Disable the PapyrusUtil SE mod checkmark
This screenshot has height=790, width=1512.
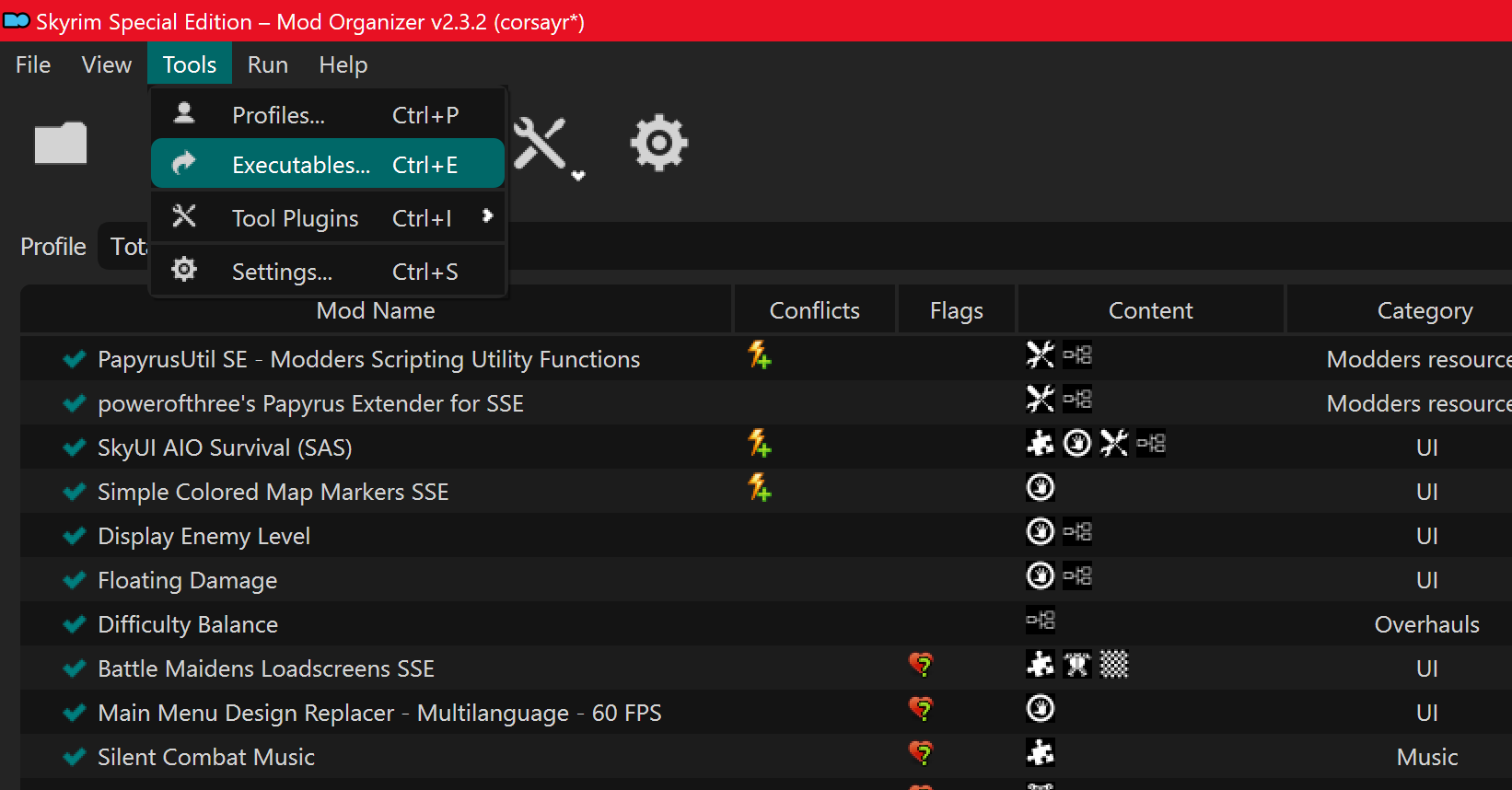point(74,359)
